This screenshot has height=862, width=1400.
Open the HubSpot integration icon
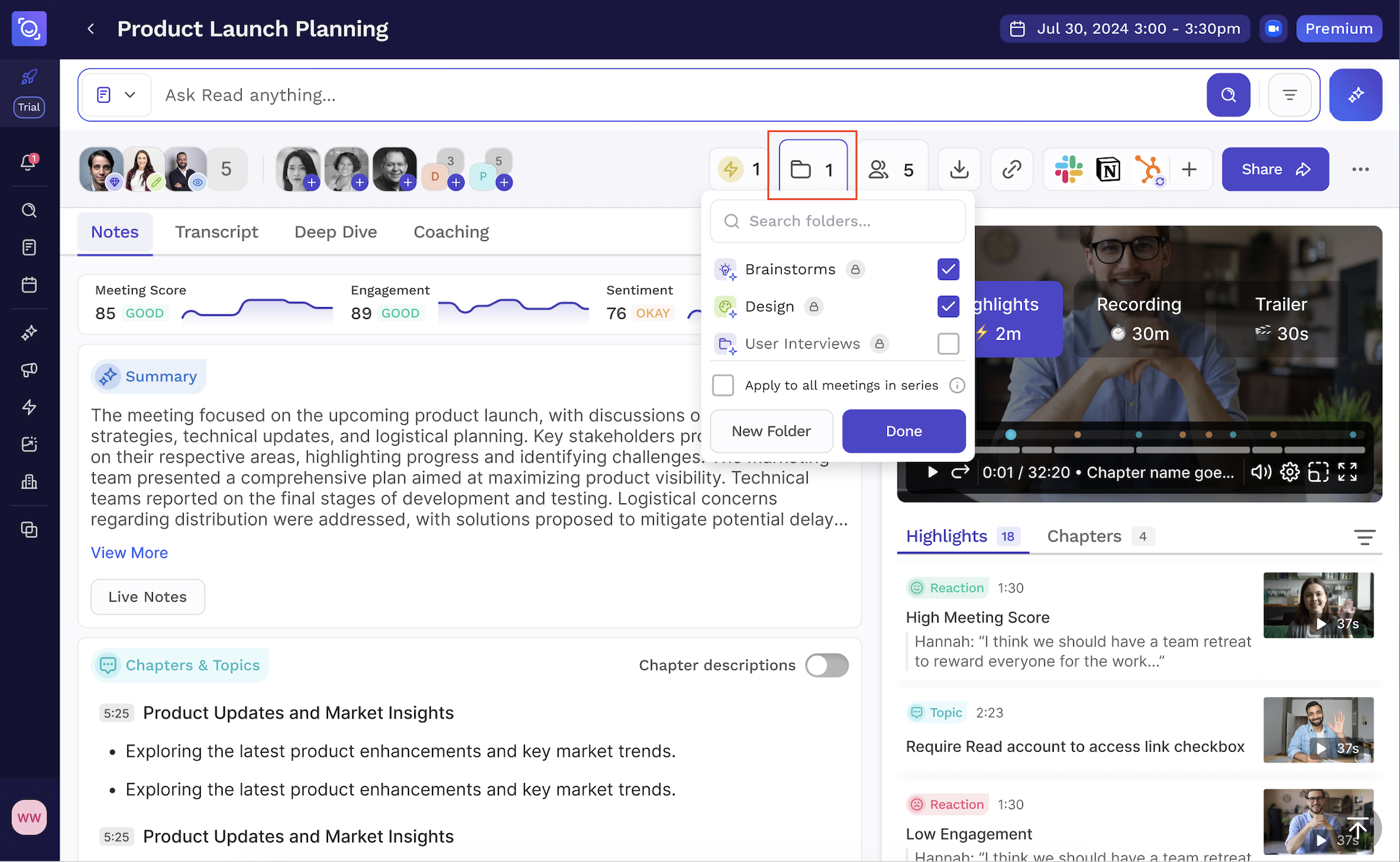(1149, 169)
